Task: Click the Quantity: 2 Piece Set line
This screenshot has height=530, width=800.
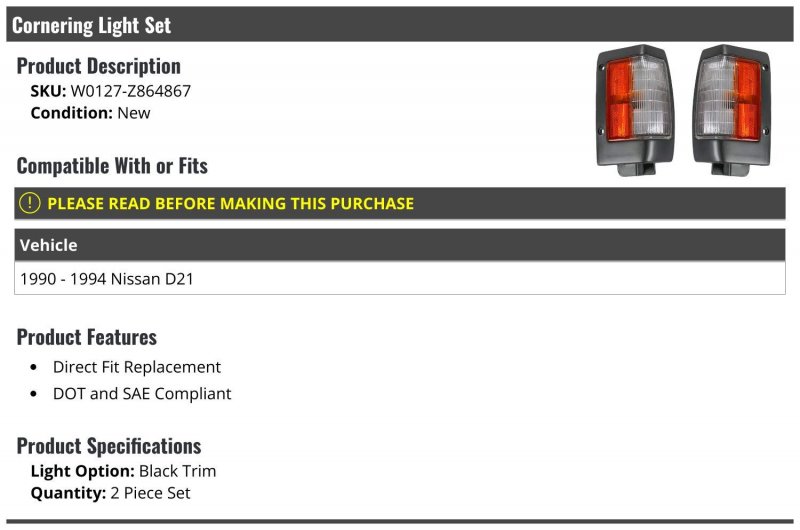Action: 110,493
